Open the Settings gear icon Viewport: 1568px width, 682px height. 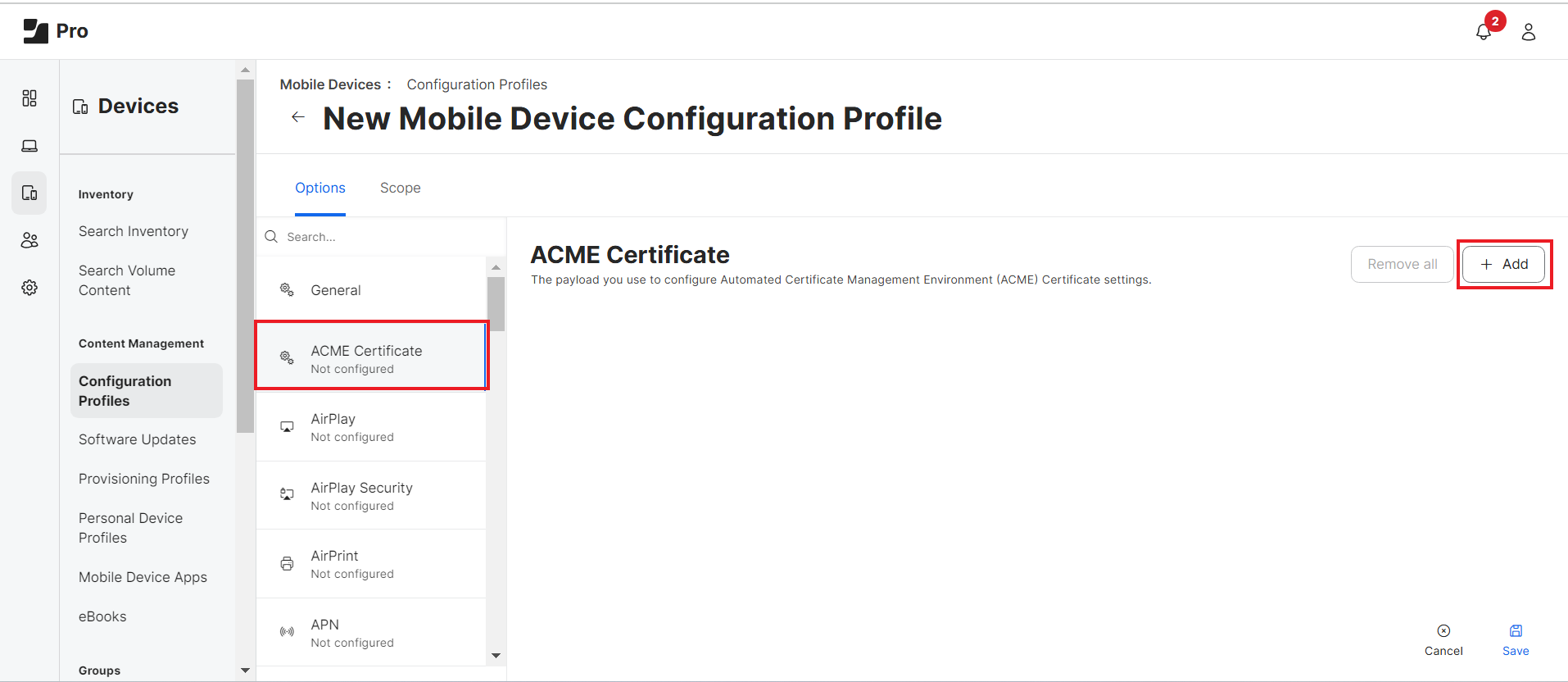pyautogui.click(x=29, y=288)
